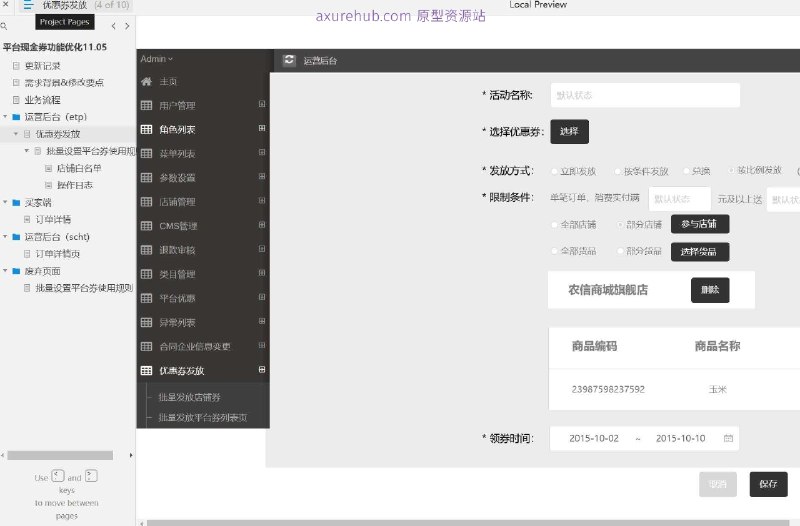Select the 部分货品 radio option
This screenshot has width=800, height=526.
(620, 251)
